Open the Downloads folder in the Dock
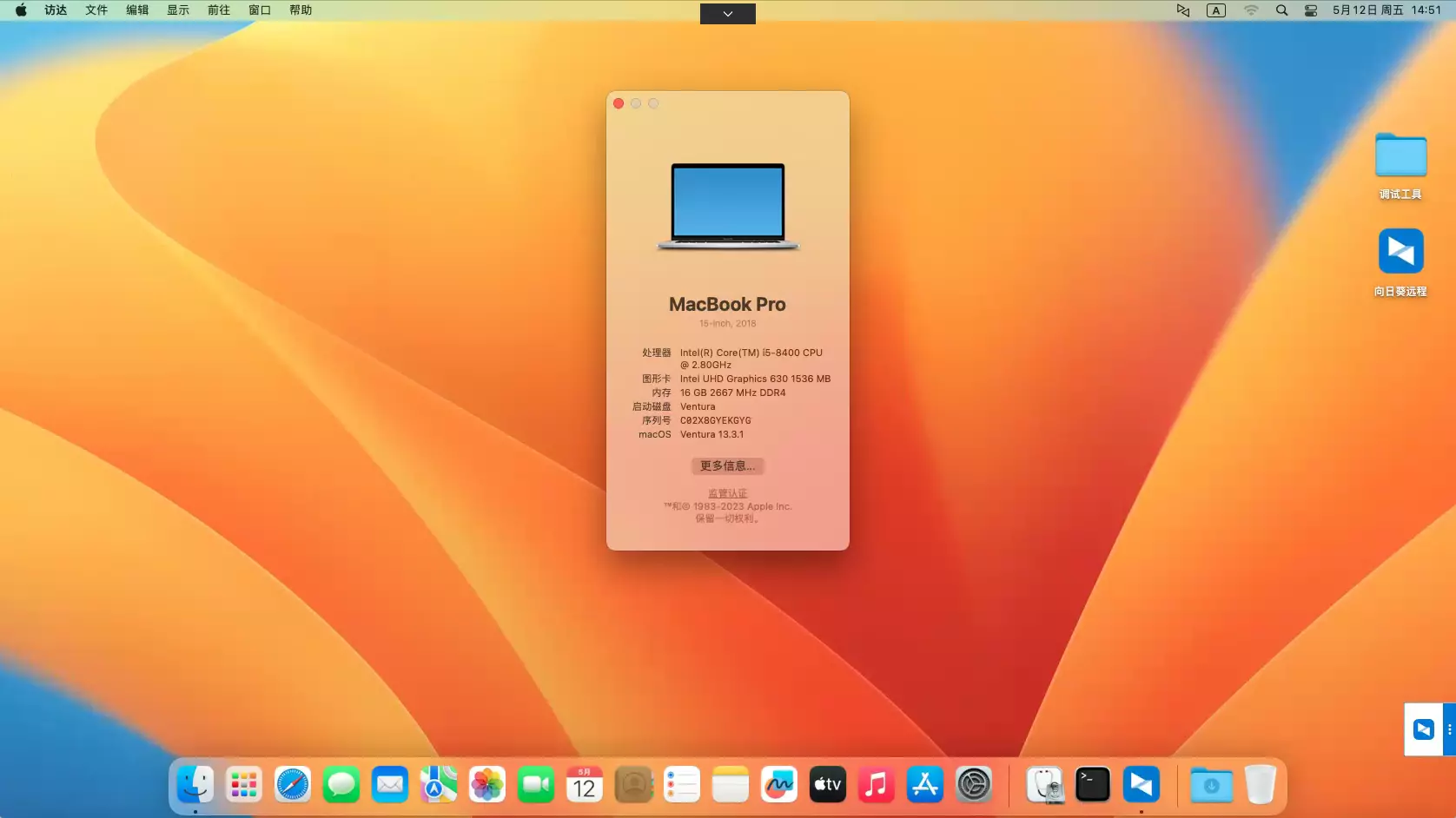 (x=1211, y=784)
